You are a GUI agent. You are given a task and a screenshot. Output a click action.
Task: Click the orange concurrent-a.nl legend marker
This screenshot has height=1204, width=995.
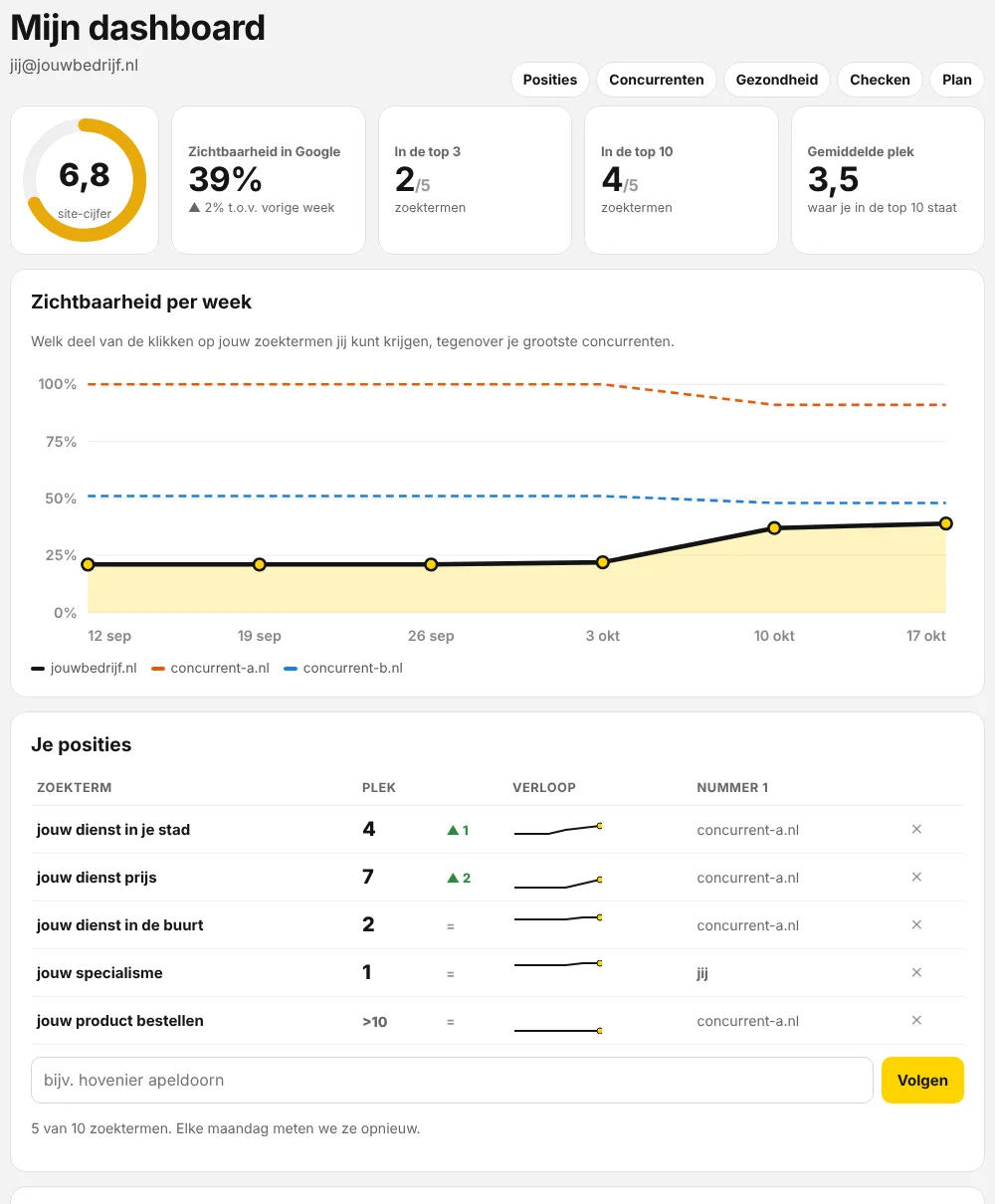click(x=158, y=669)
